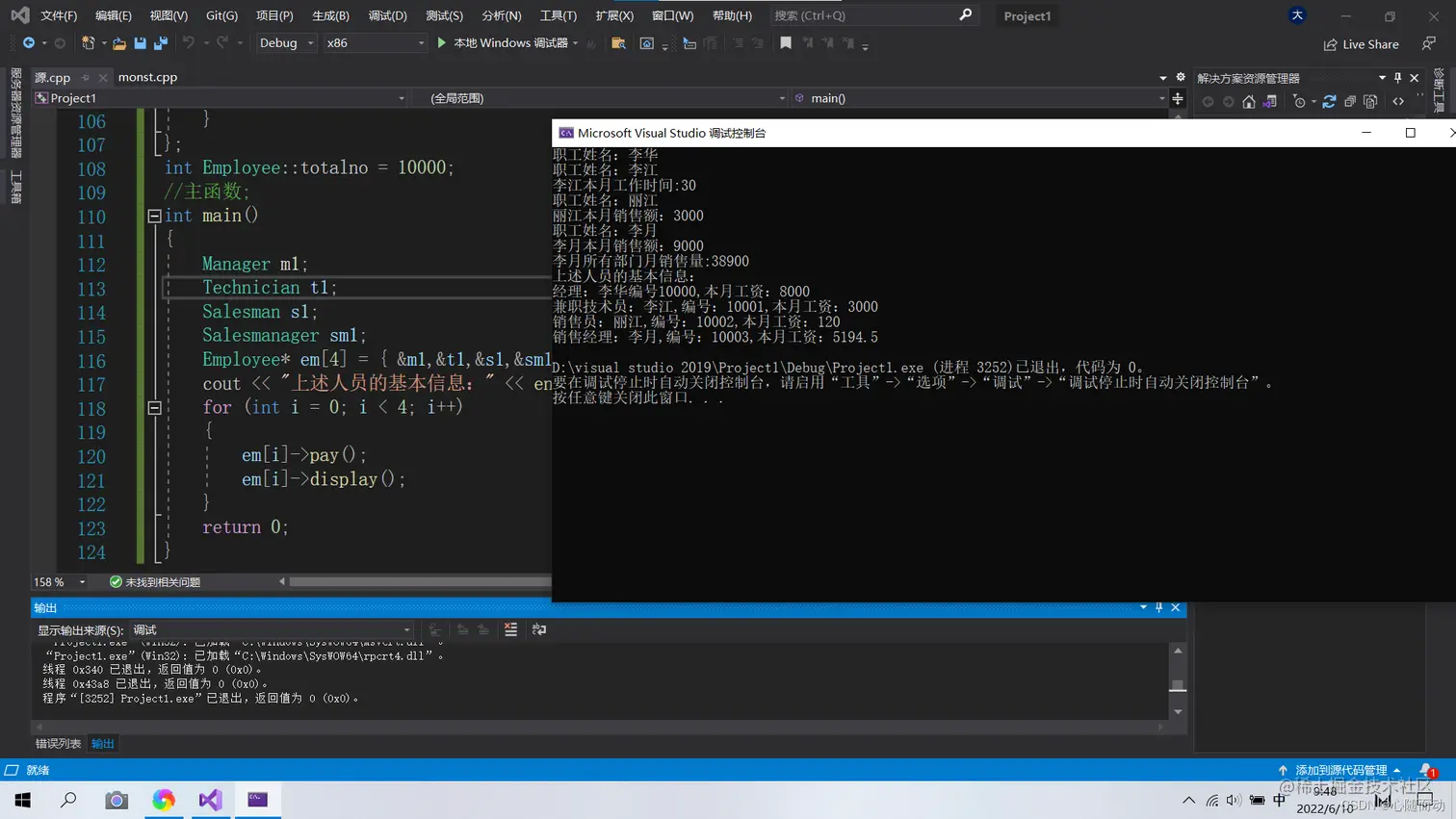Viewport: 1456px width, 819px height.
Task: Click the editor settings gear icon
Action: tap(1181, 77)
